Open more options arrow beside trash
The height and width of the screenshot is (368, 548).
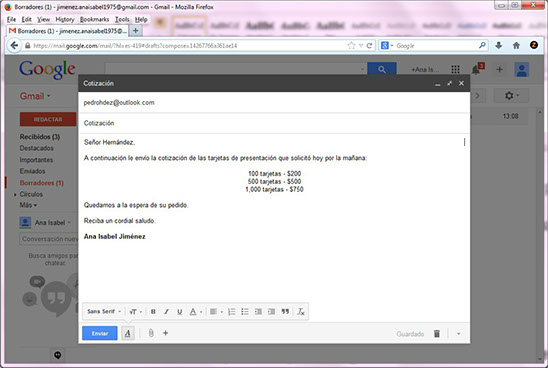point(459,333)
